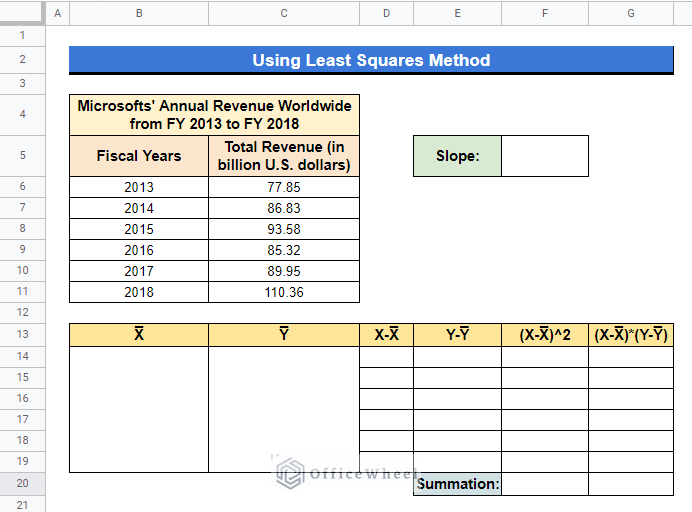The image size is (692, 512).
Task: Click the cell containing 2015
Action: (x=139, y=229)
